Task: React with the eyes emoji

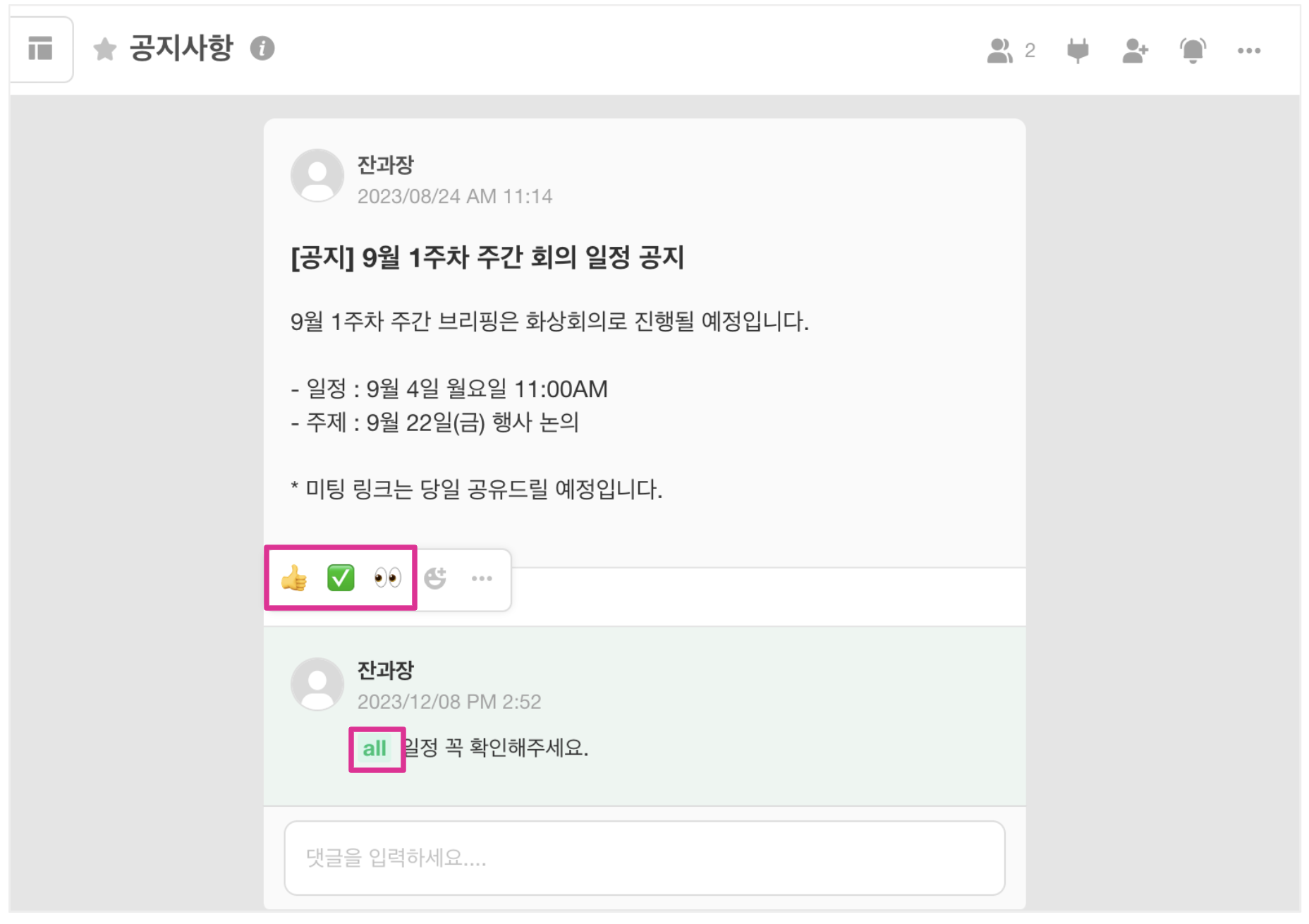Action: (387, 578)
